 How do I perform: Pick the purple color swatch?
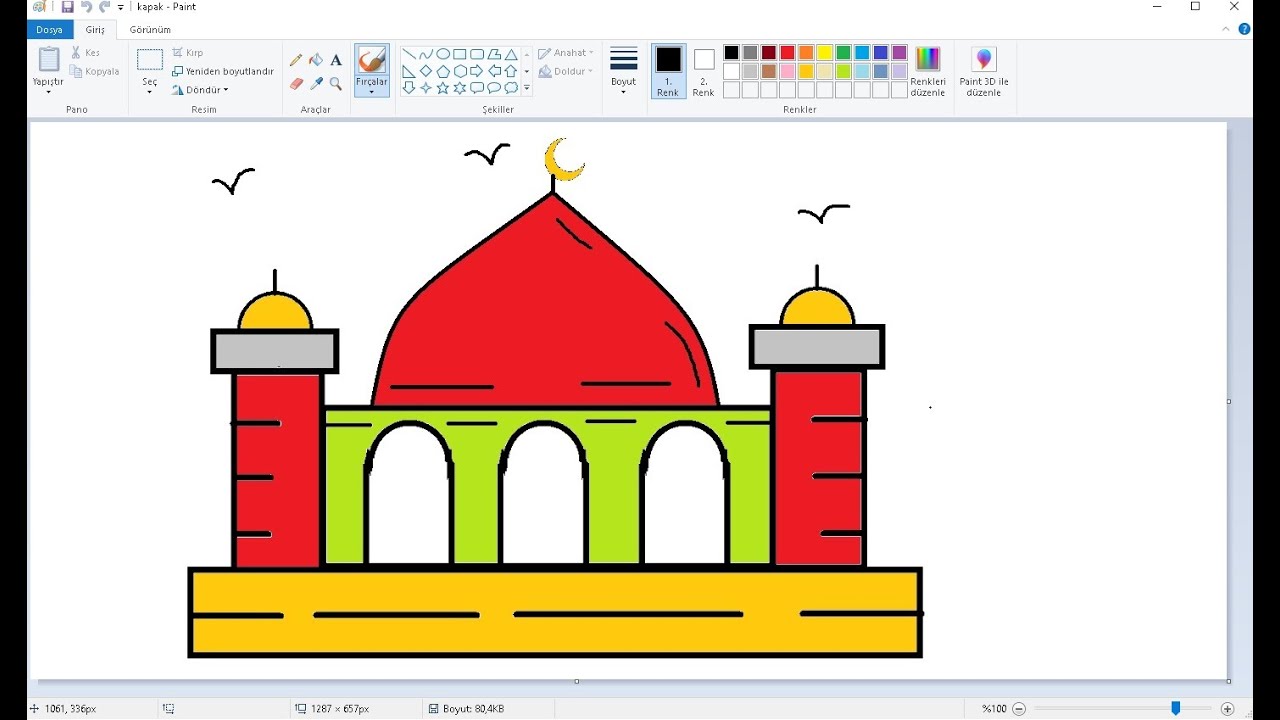tap(899, 53)
